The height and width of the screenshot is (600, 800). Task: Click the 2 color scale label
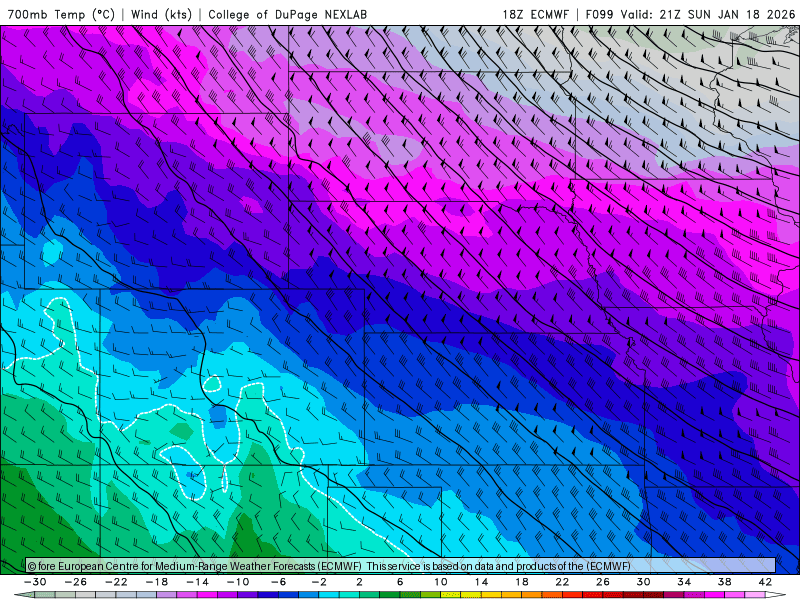tap(359, 582)
